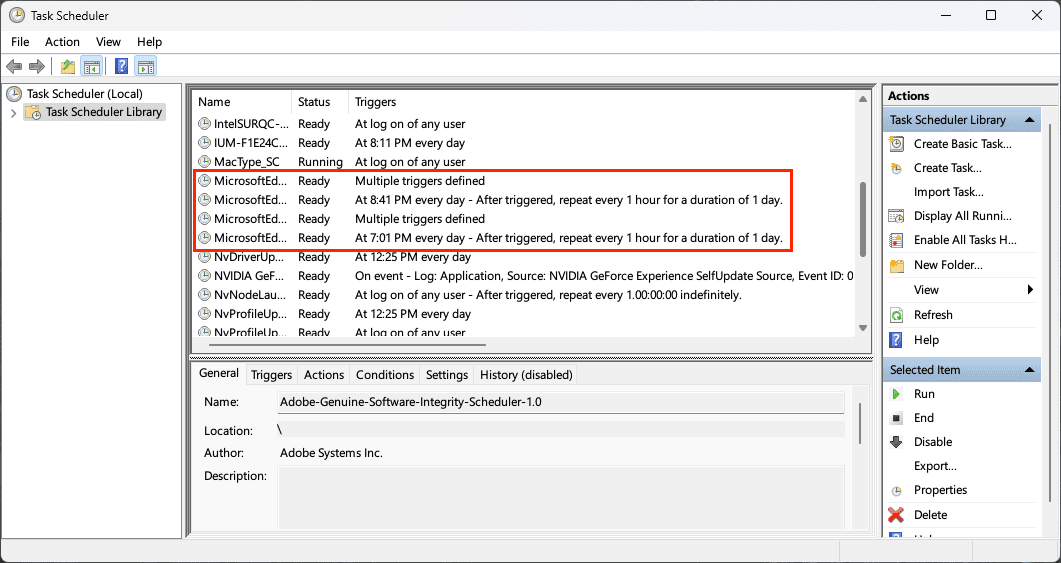The width and height of the screenshot is (1061, 563).
Task: Click the Task Scheduler Library folder icon
Action: [32, 112]
